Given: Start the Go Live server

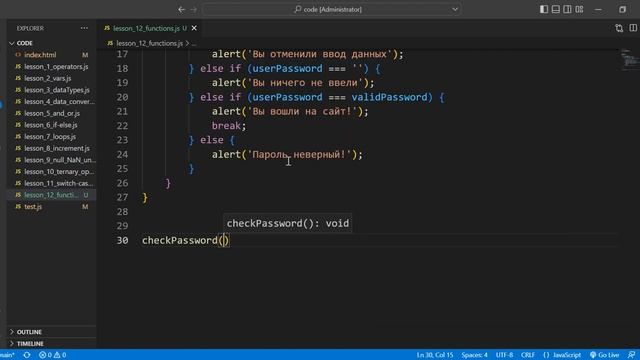Looking at the screenshot, I should pos(604,355).
